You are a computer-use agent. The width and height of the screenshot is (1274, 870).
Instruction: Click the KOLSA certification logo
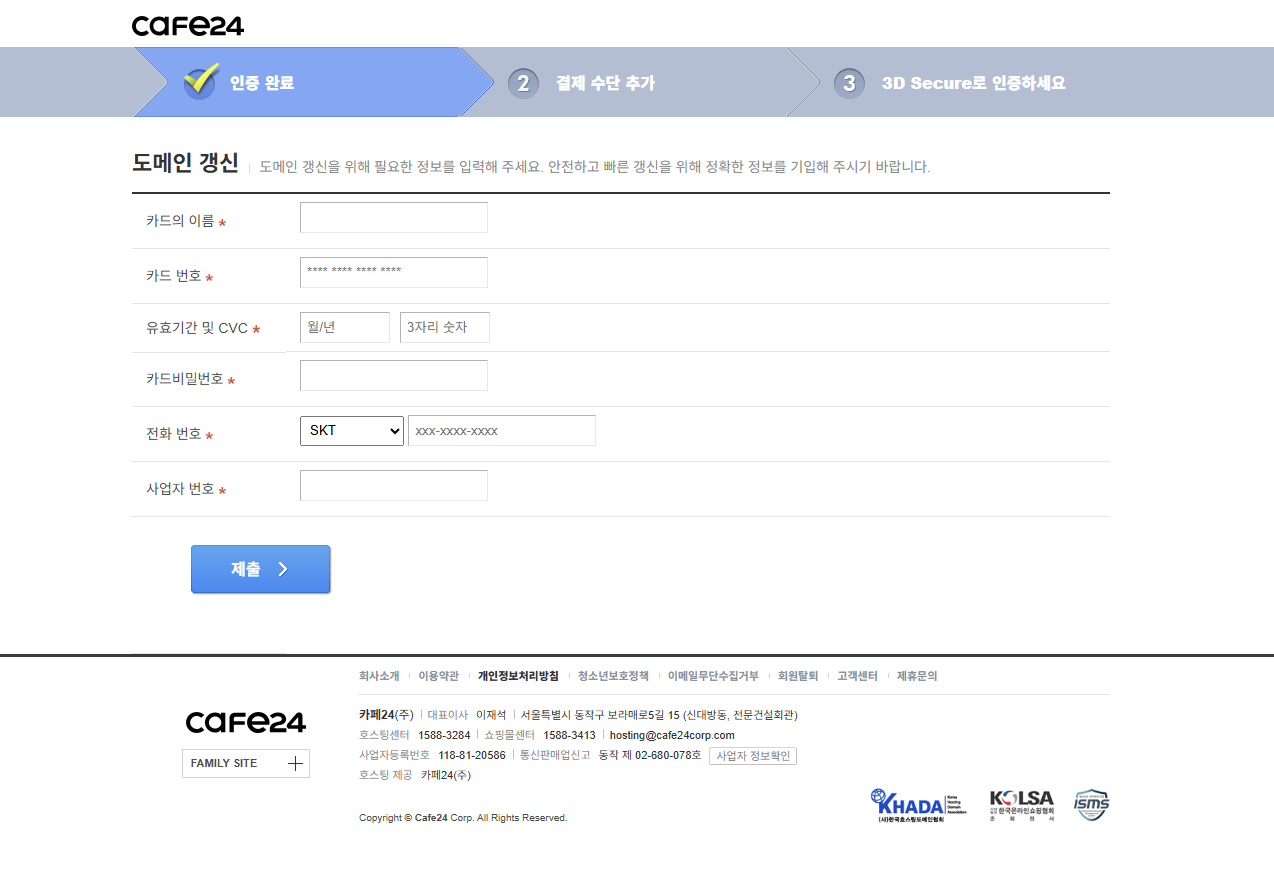1021,805
